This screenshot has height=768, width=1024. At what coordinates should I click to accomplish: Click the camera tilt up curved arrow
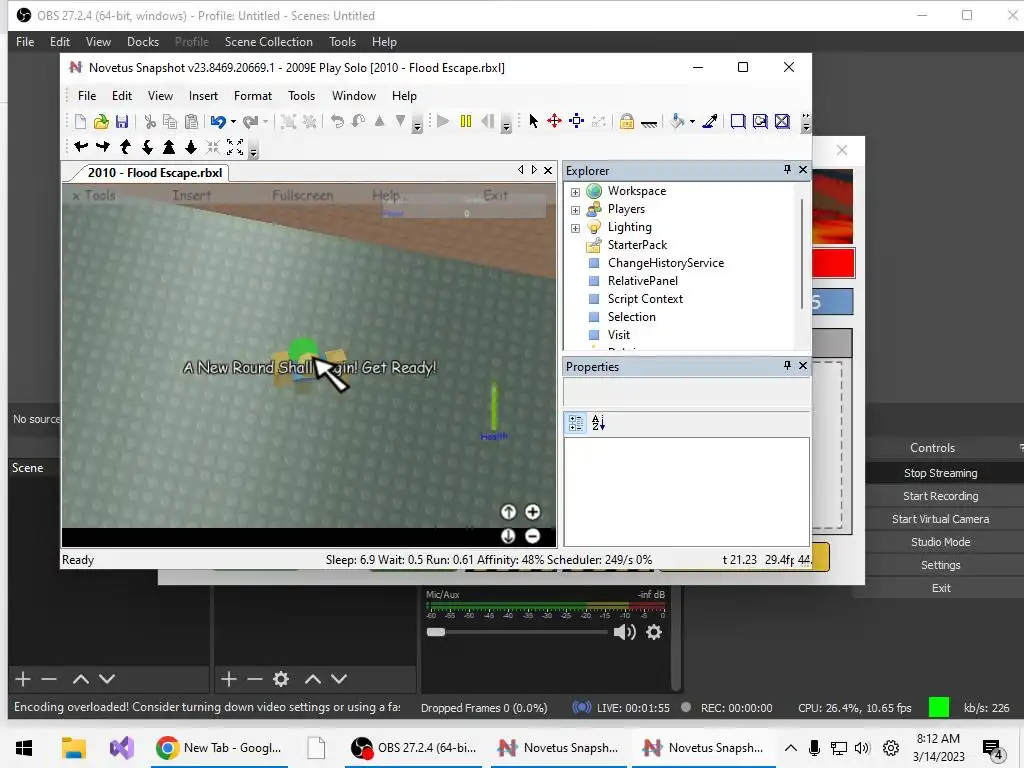[125, 147]
